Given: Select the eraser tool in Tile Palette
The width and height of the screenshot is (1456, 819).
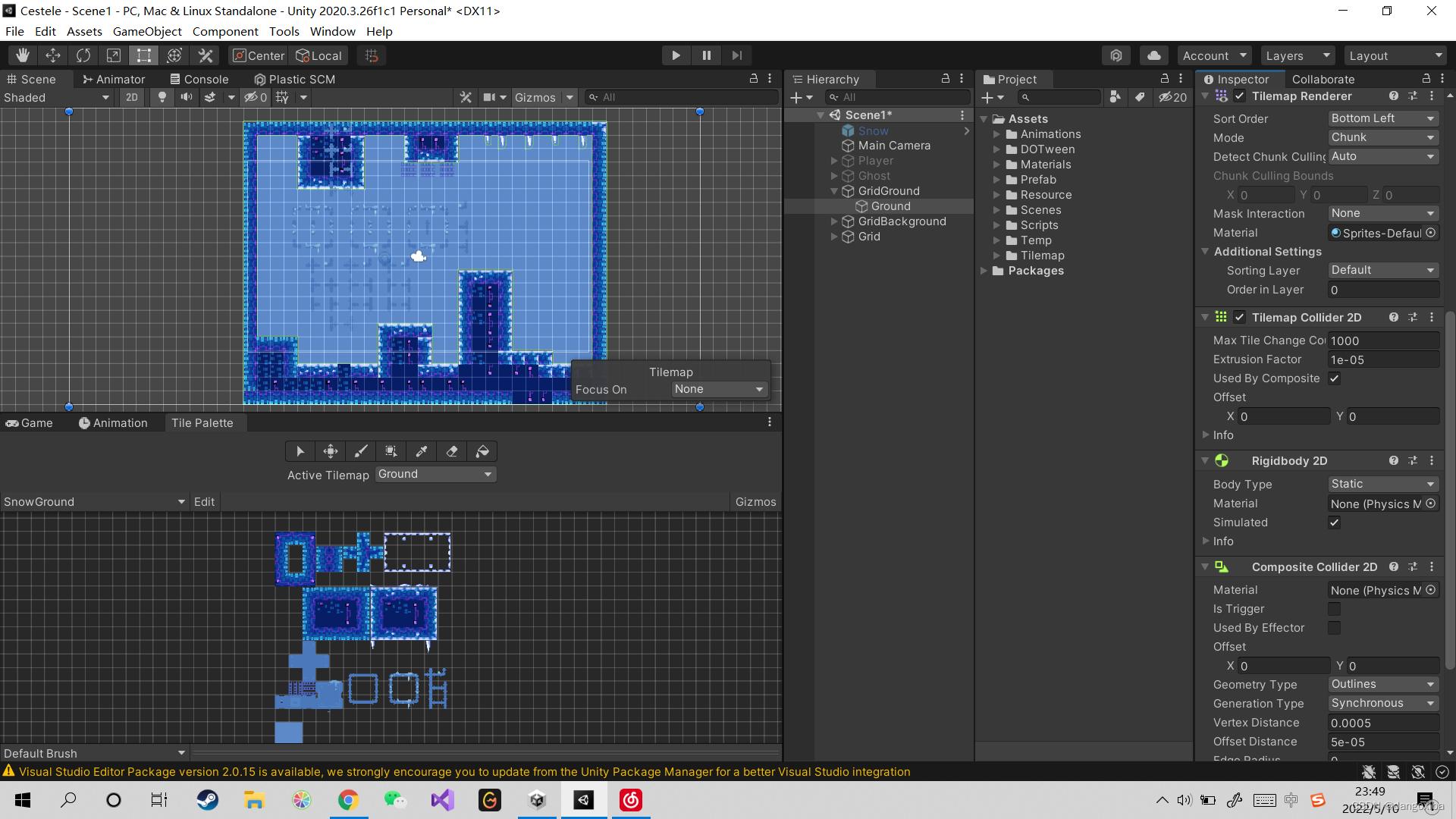Looking at the screenshot, I should [452, 451].
